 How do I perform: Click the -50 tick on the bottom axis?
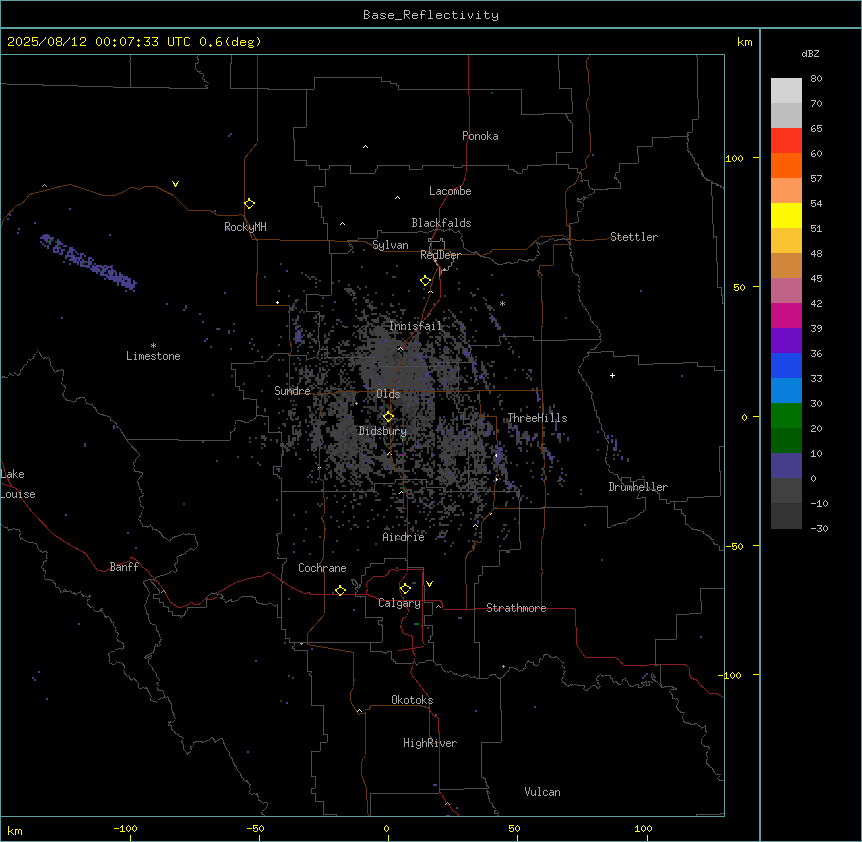tap(255, 829)
